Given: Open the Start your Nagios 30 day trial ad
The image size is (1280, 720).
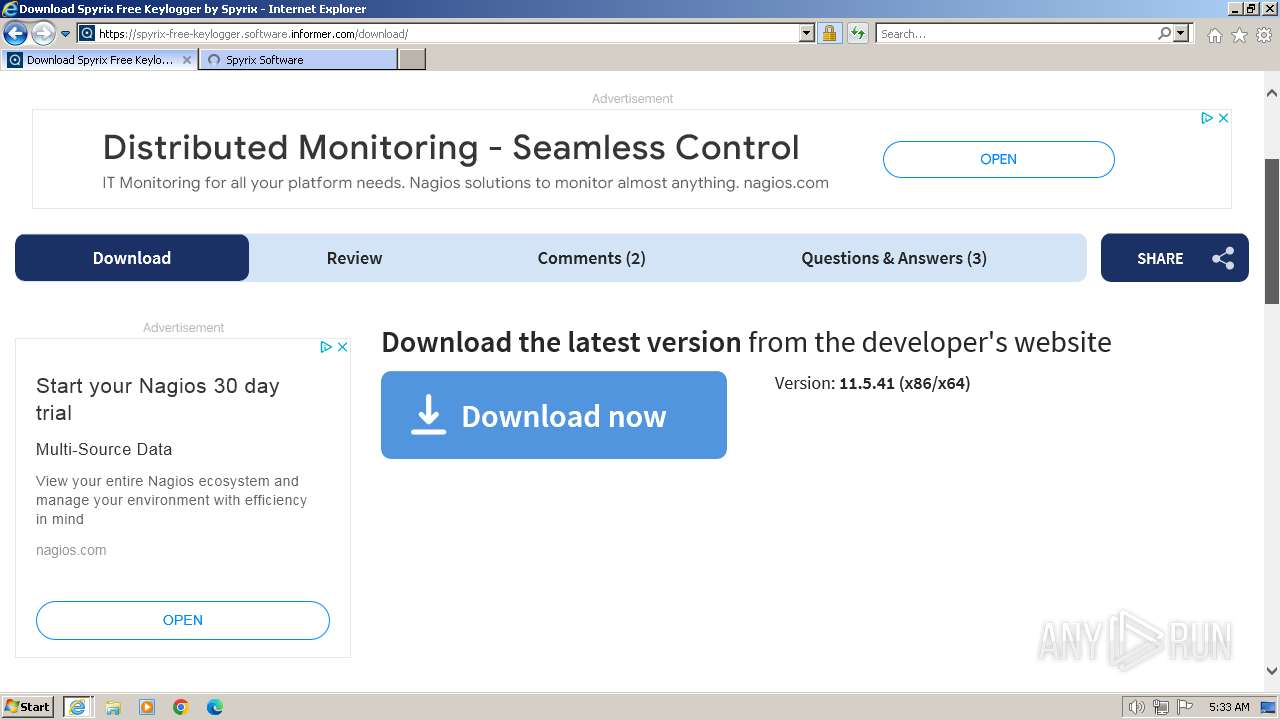Looking at the screenshot, I should (x=158, y=399).
